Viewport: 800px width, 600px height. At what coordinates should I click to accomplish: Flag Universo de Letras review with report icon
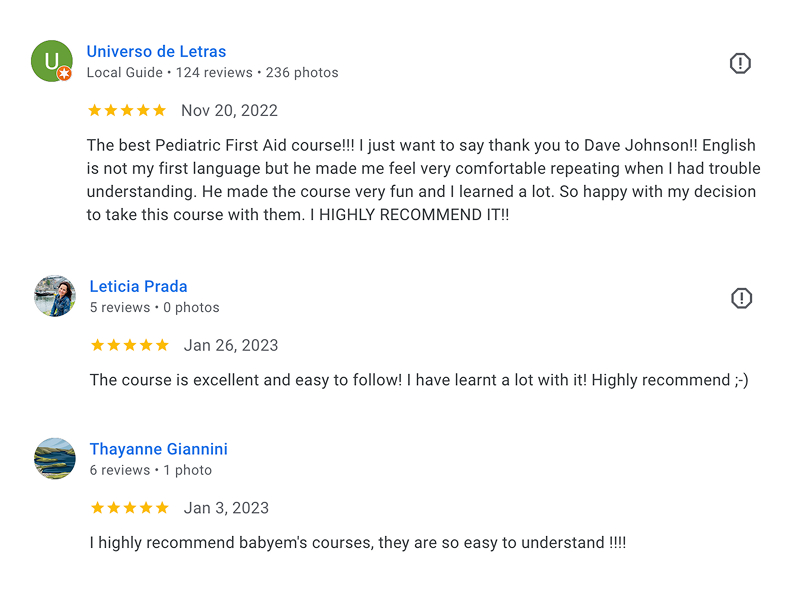[x=740, y=63]
